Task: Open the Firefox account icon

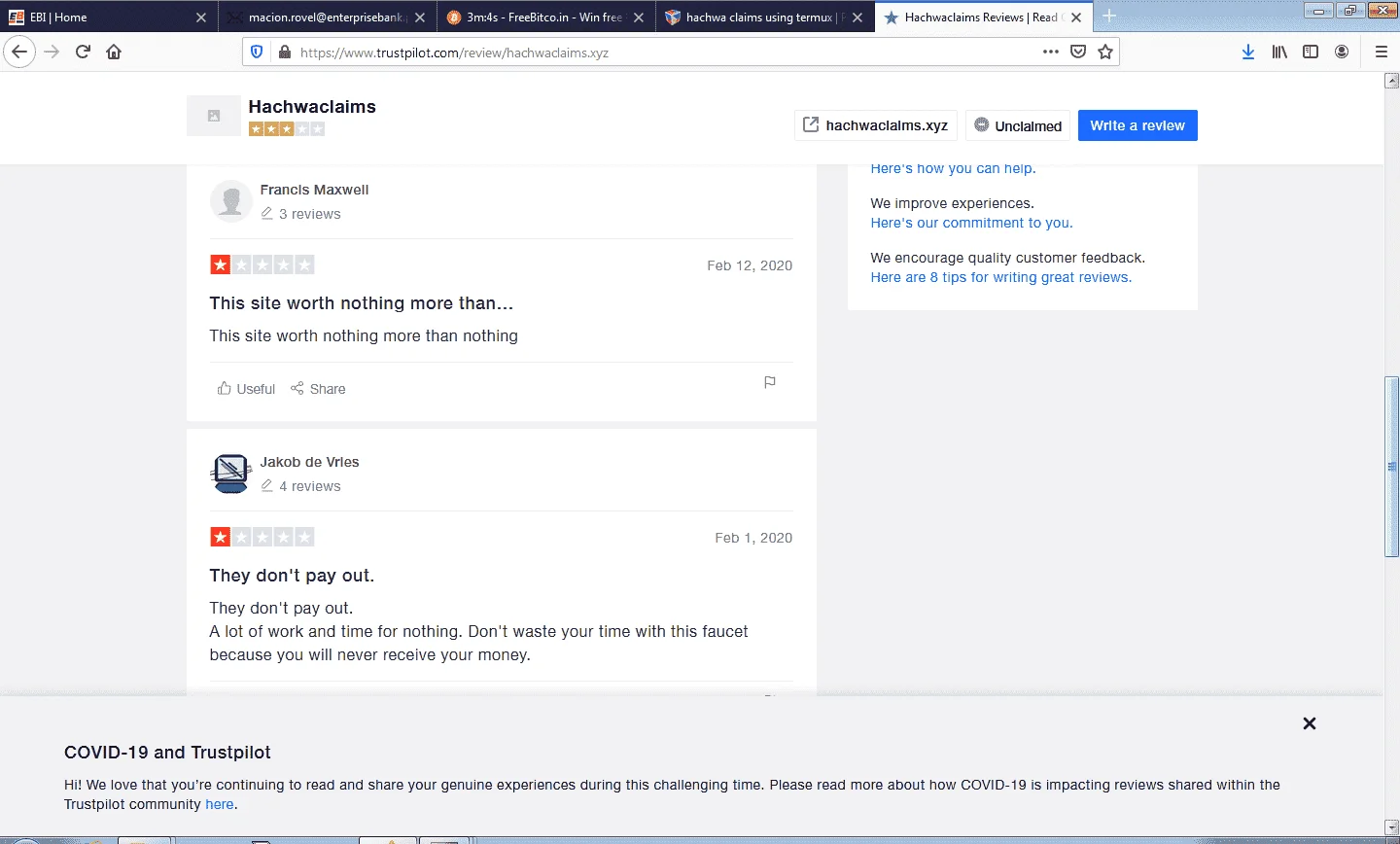Action: (x=1342, y=53)
